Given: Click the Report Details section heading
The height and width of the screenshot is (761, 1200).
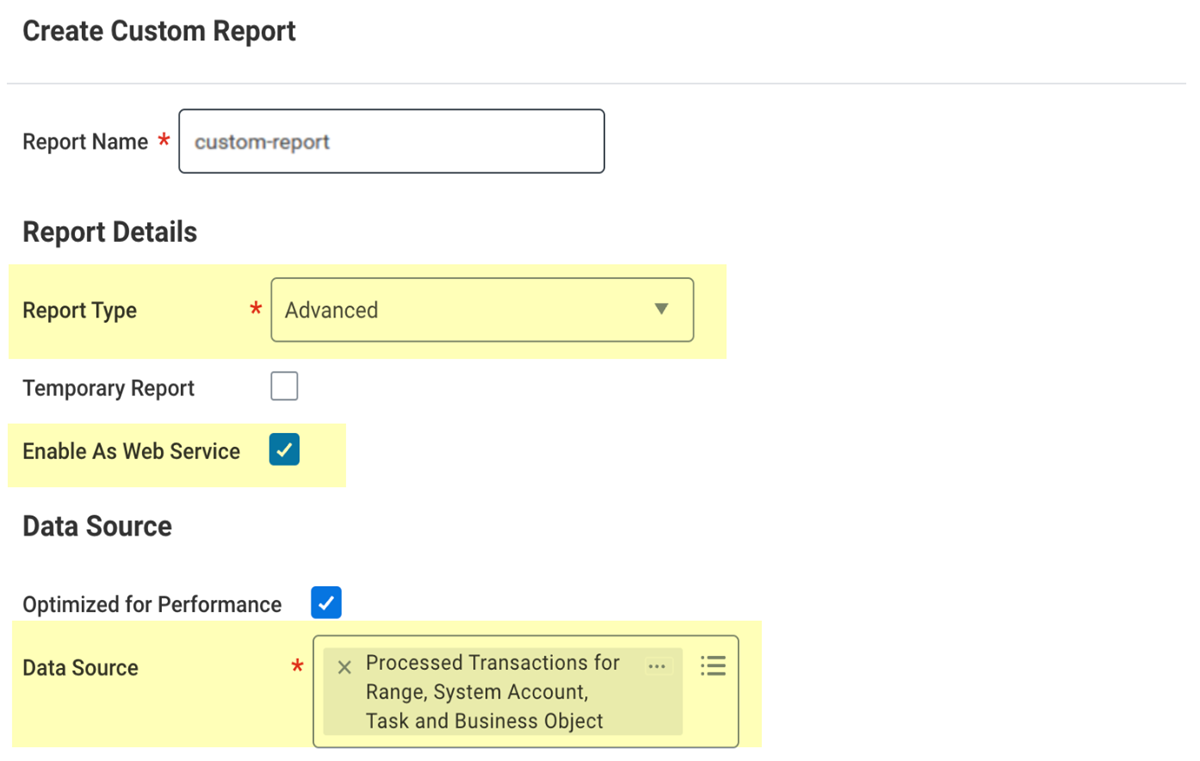Looking at the screenshot, I should tap(110, 232).
